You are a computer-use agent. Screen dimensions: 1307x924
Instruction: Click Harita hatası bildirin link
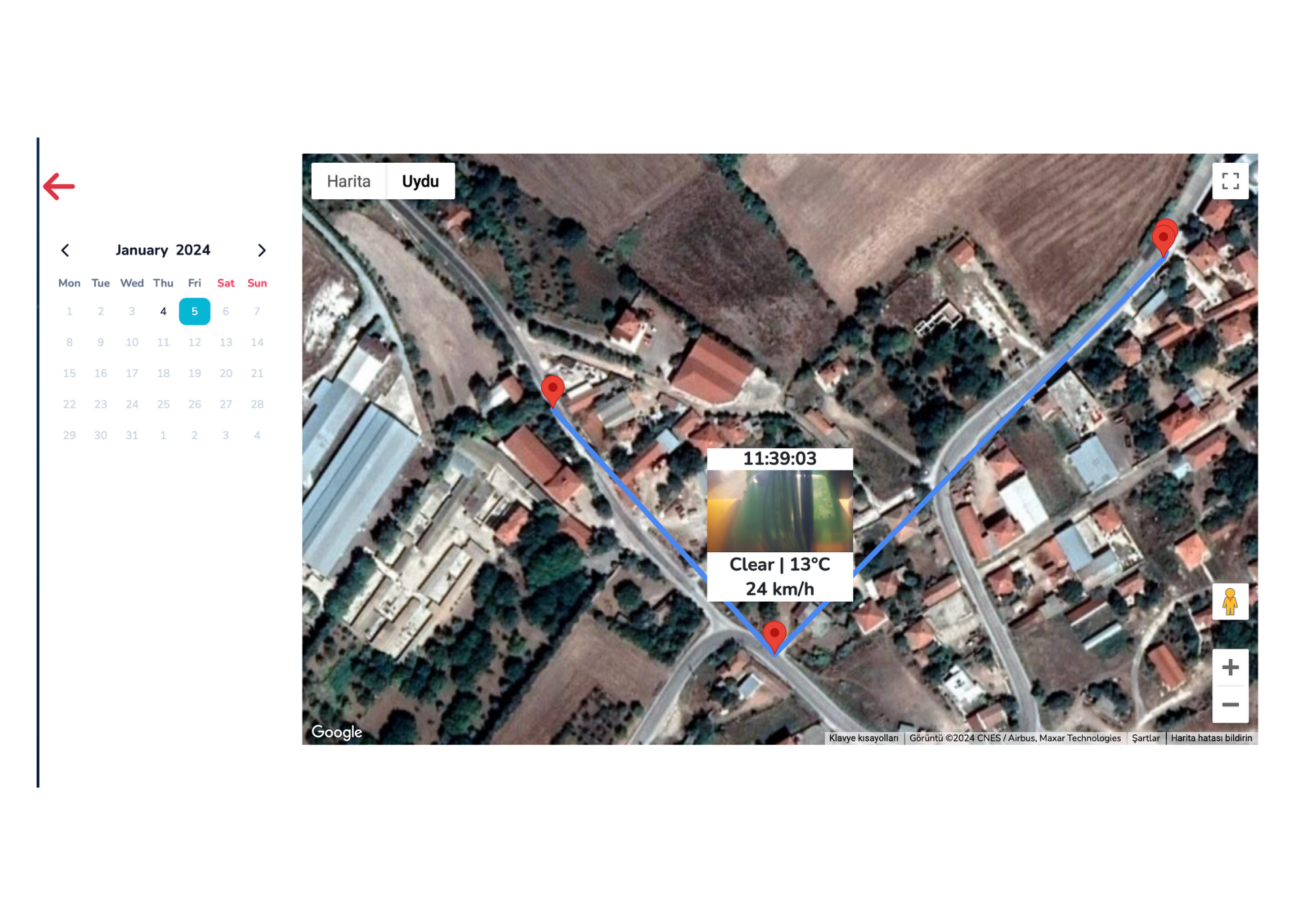click(x=1211, y=738)
